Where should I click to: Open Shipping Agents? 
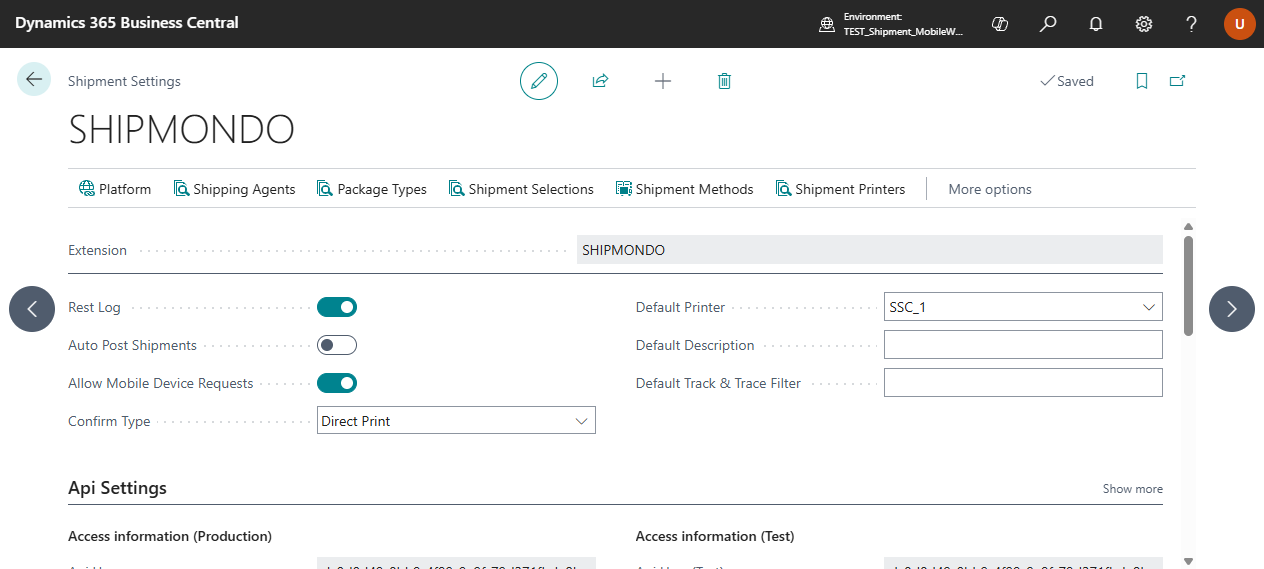point(235,189)
